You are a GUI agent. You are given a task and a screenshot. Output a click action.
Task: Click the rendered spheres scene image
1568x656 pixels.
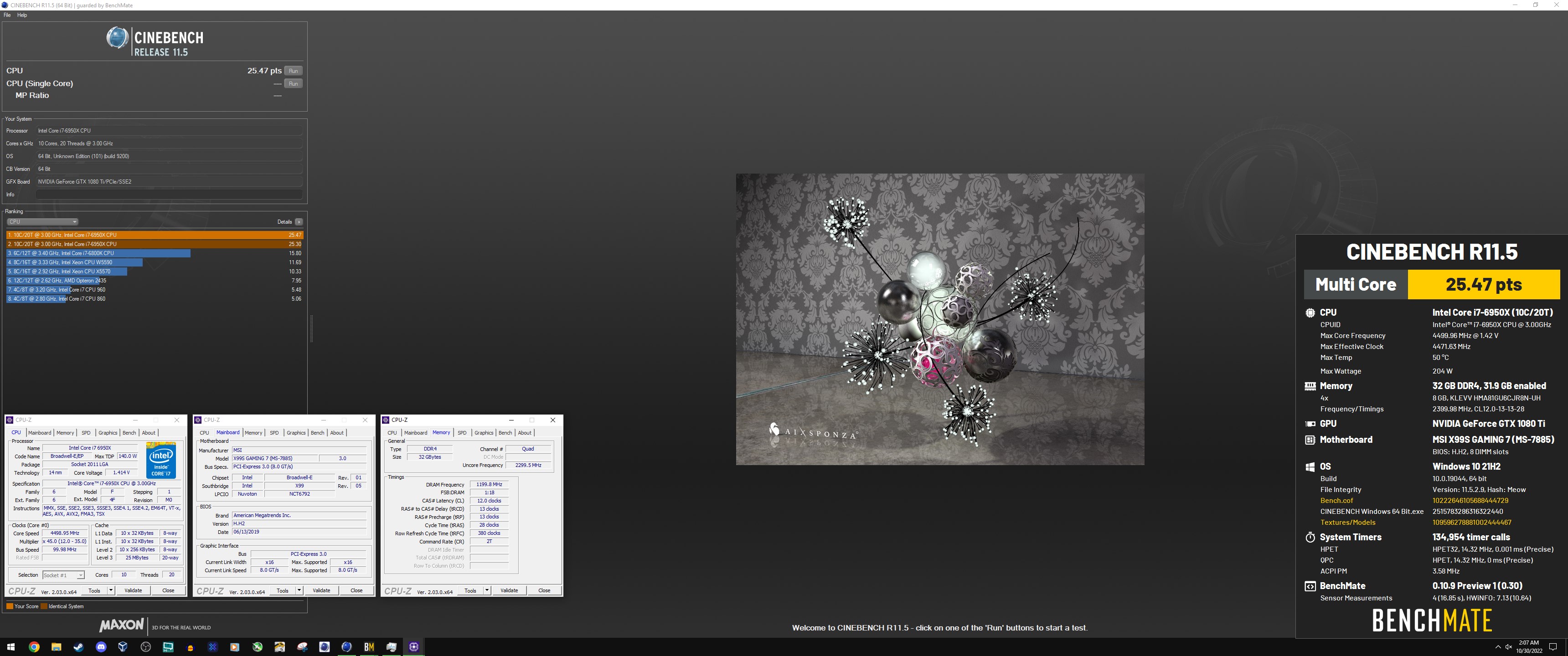tap(940, 319)
